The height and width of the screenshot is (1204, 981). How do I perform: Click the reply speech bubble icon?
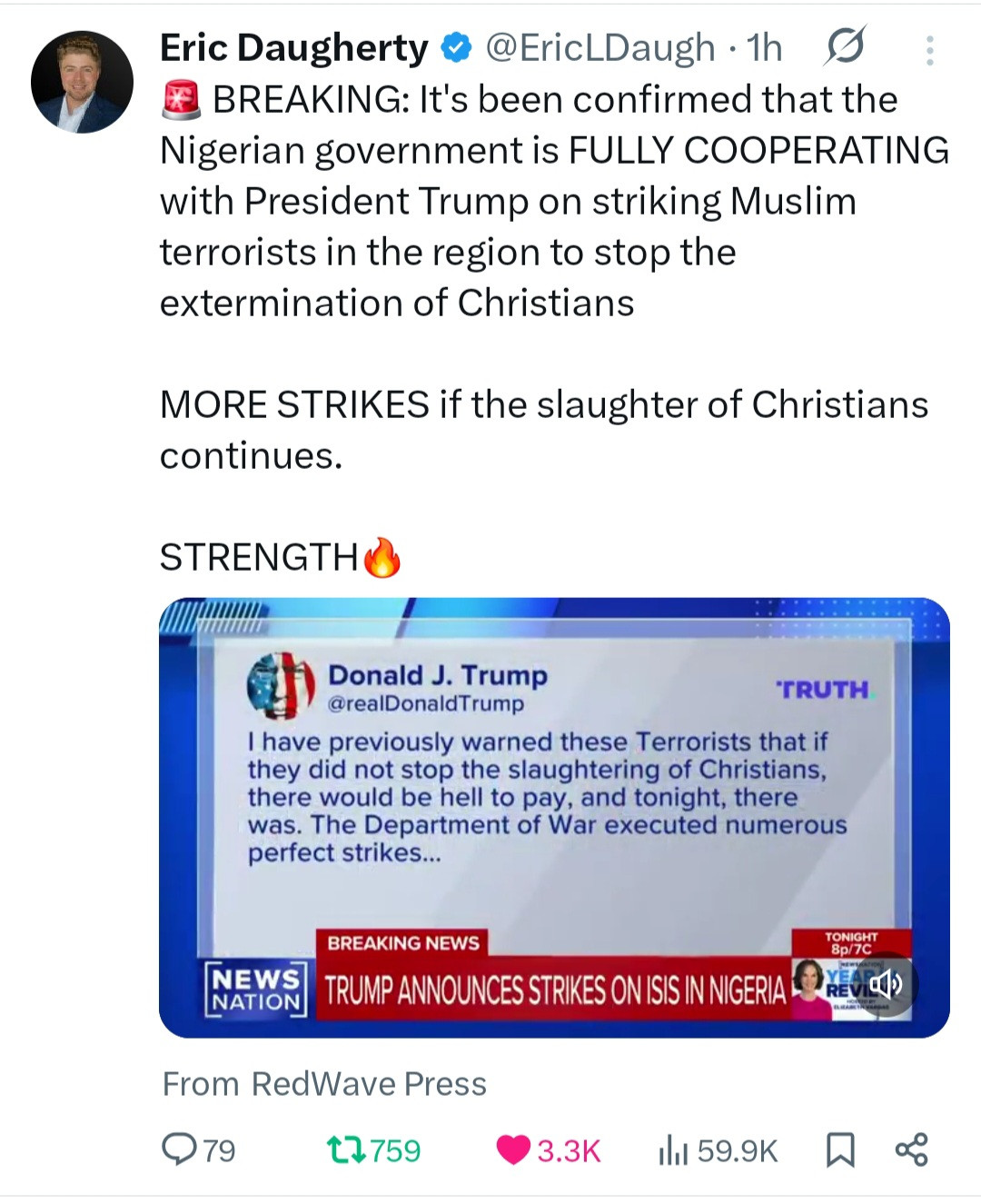click(x=177, y=1149)
